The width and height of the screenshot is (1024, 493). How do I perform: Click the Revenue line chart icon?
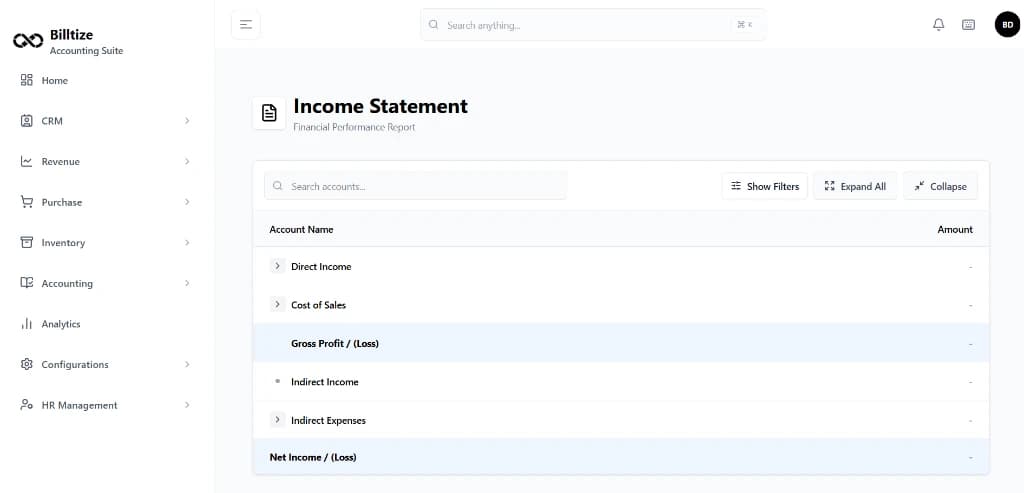(27, 161)
